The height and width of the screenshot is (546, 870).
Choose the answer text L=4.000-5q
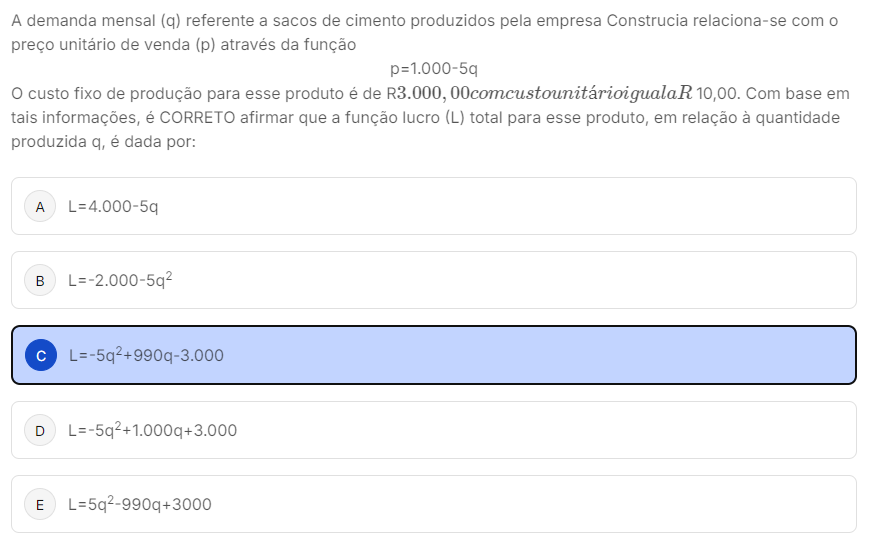coord(113,207)
